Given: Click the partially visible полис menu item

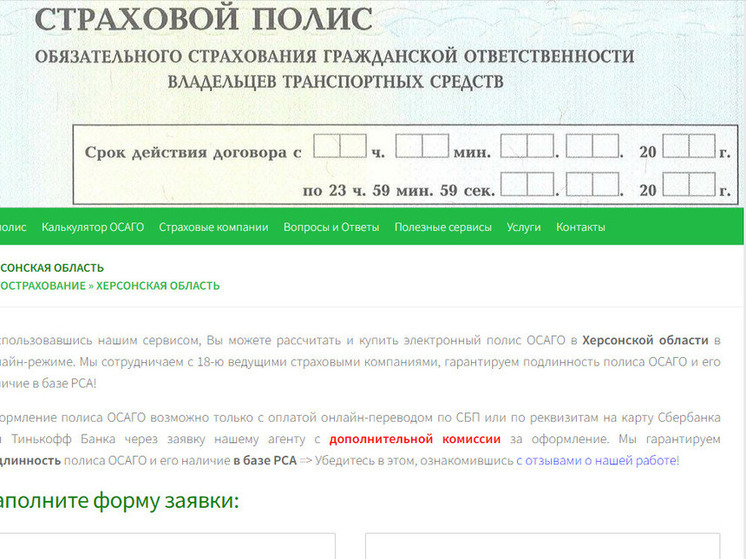Looking at the screenshot, I should 13,227.
